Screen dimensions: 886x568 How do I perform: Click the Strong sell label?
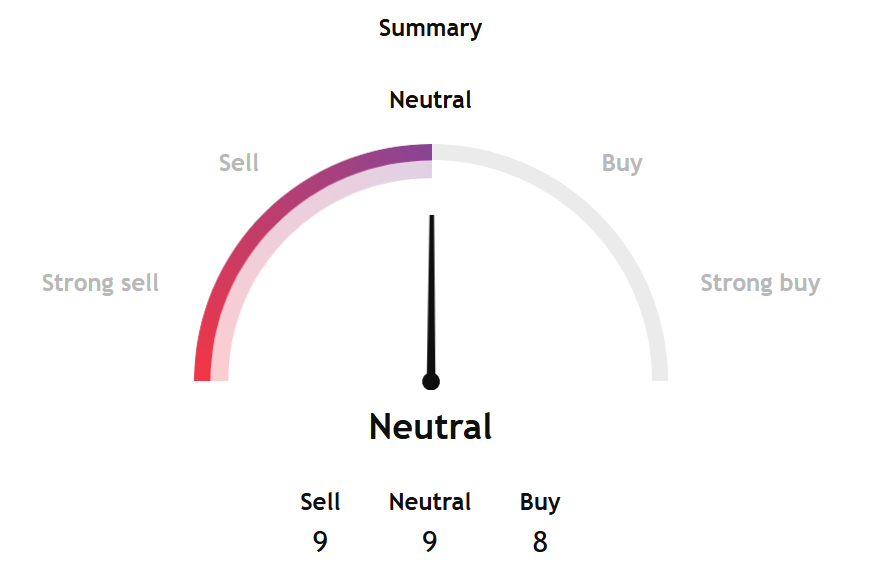pyautogui.click(x=100, y=283)
